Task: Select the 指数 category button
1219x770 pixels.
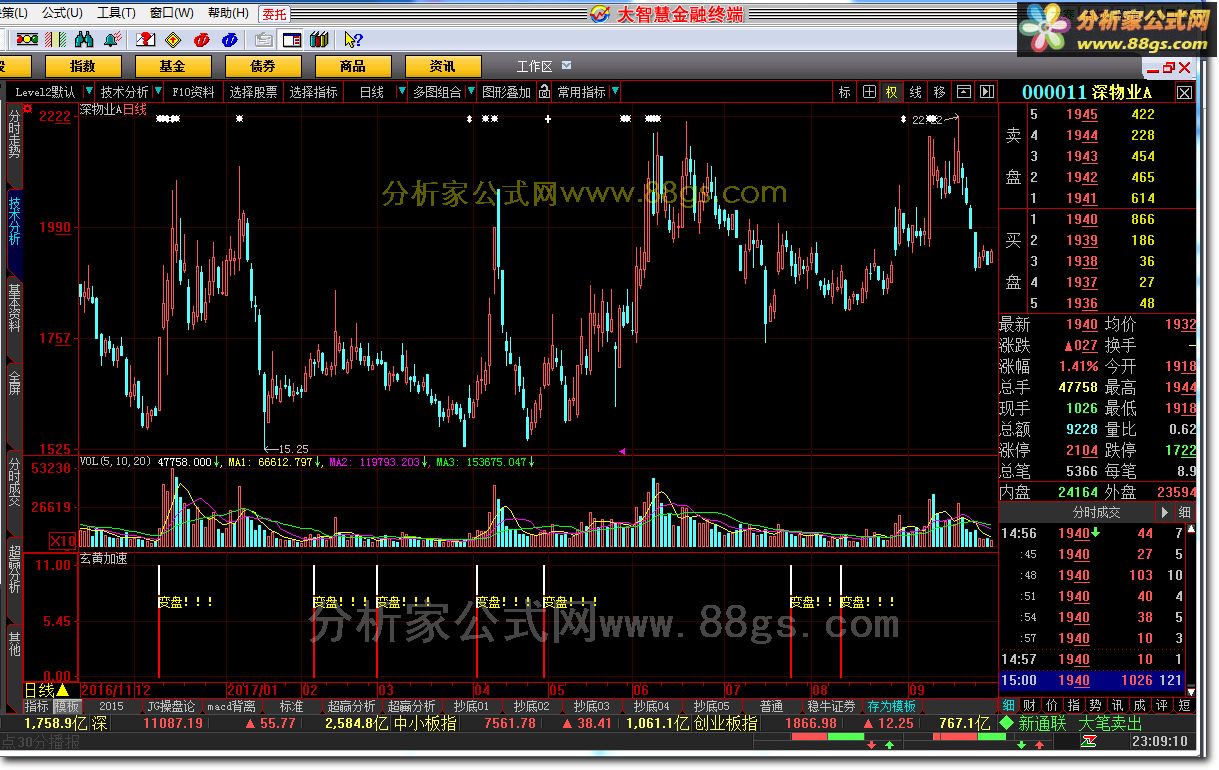Action: click(x=83, y=66)
